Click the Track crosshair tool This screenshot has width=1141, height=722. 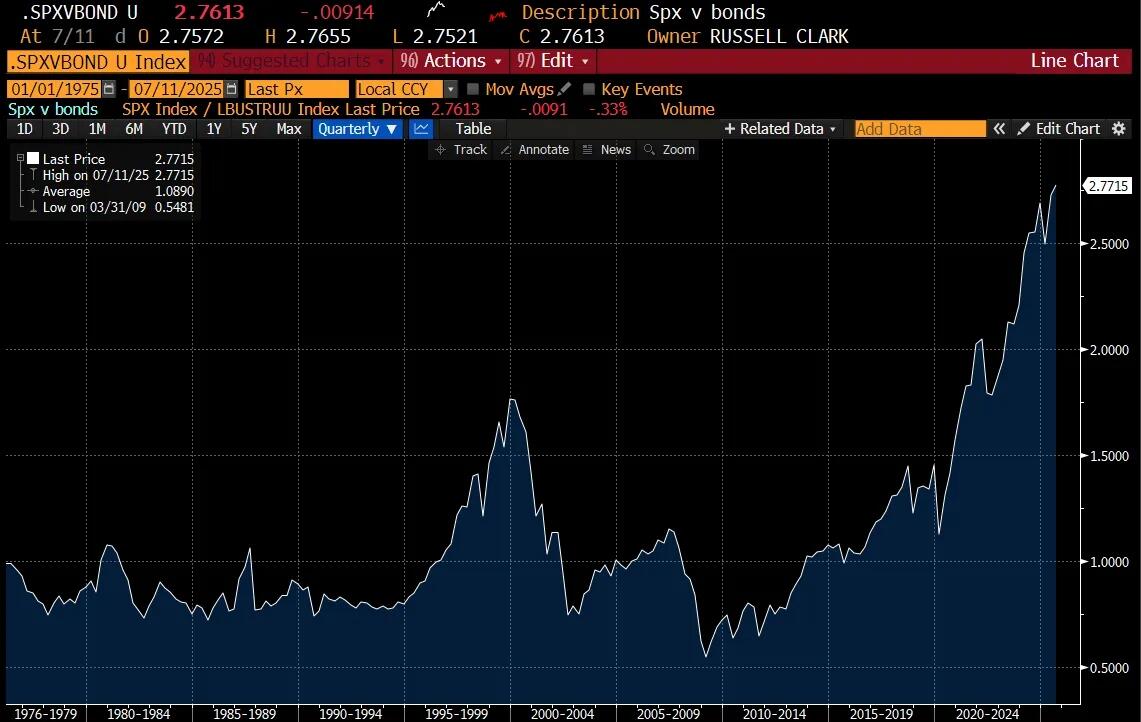point(461,150)
